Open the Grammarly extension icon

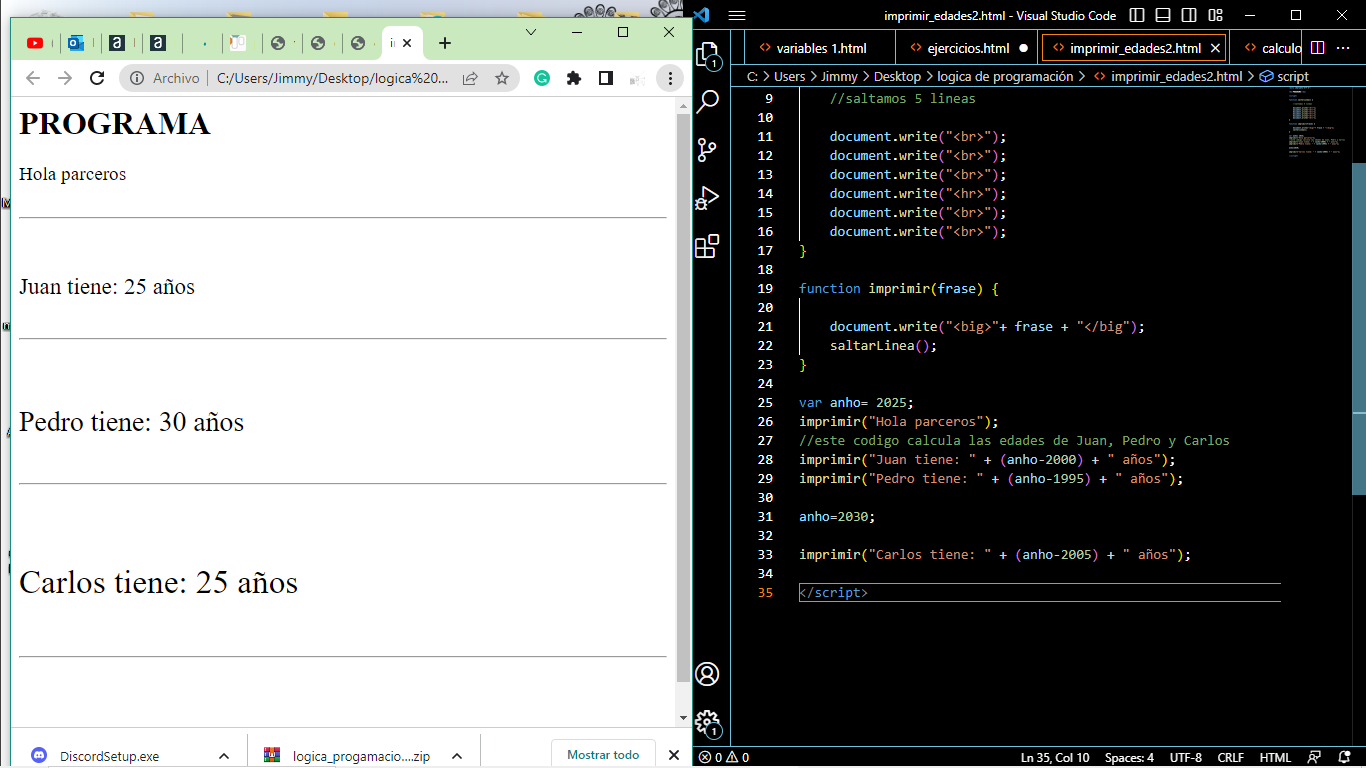pos(542,78)
